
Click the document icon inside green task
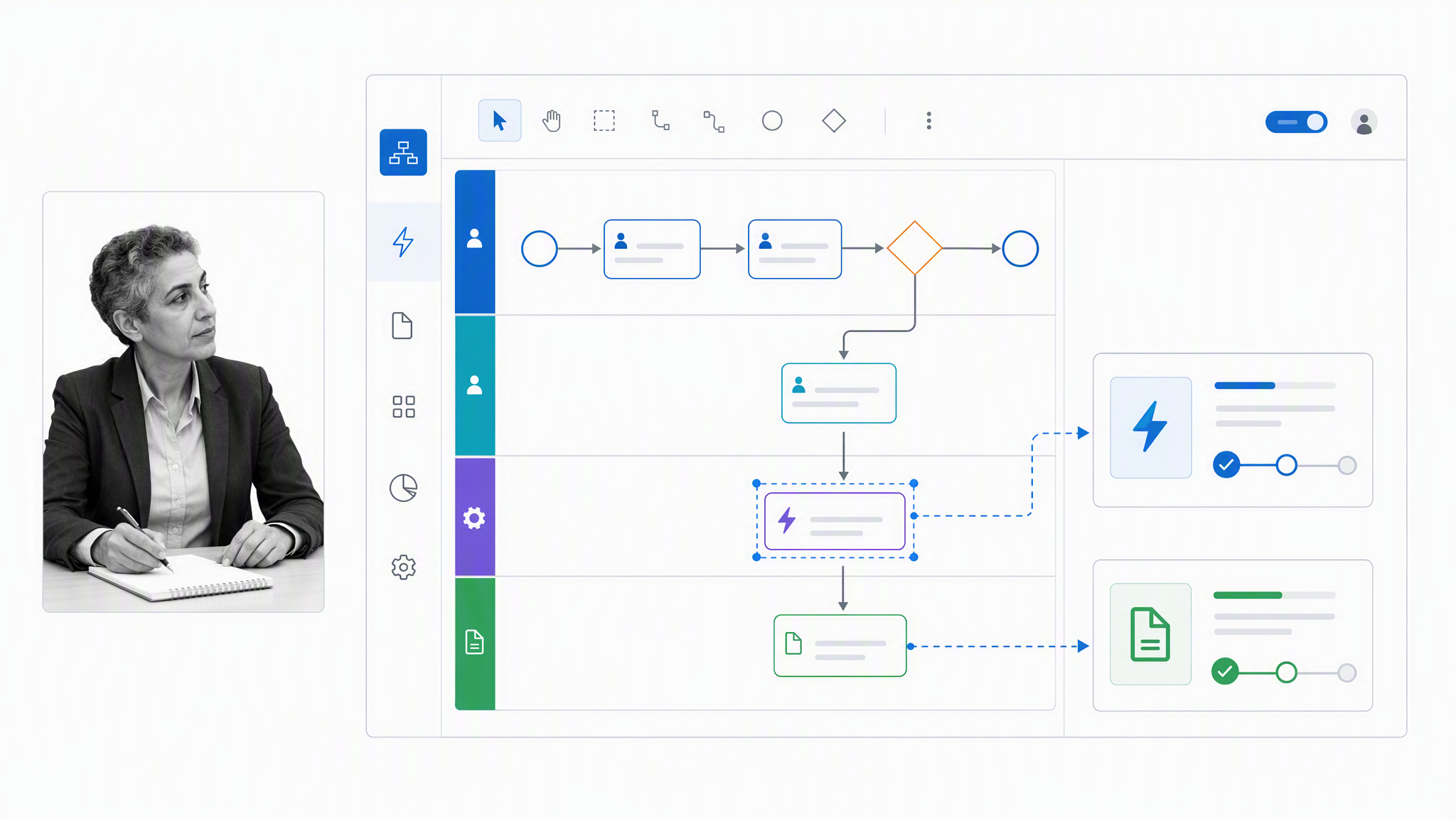point(793,643)
